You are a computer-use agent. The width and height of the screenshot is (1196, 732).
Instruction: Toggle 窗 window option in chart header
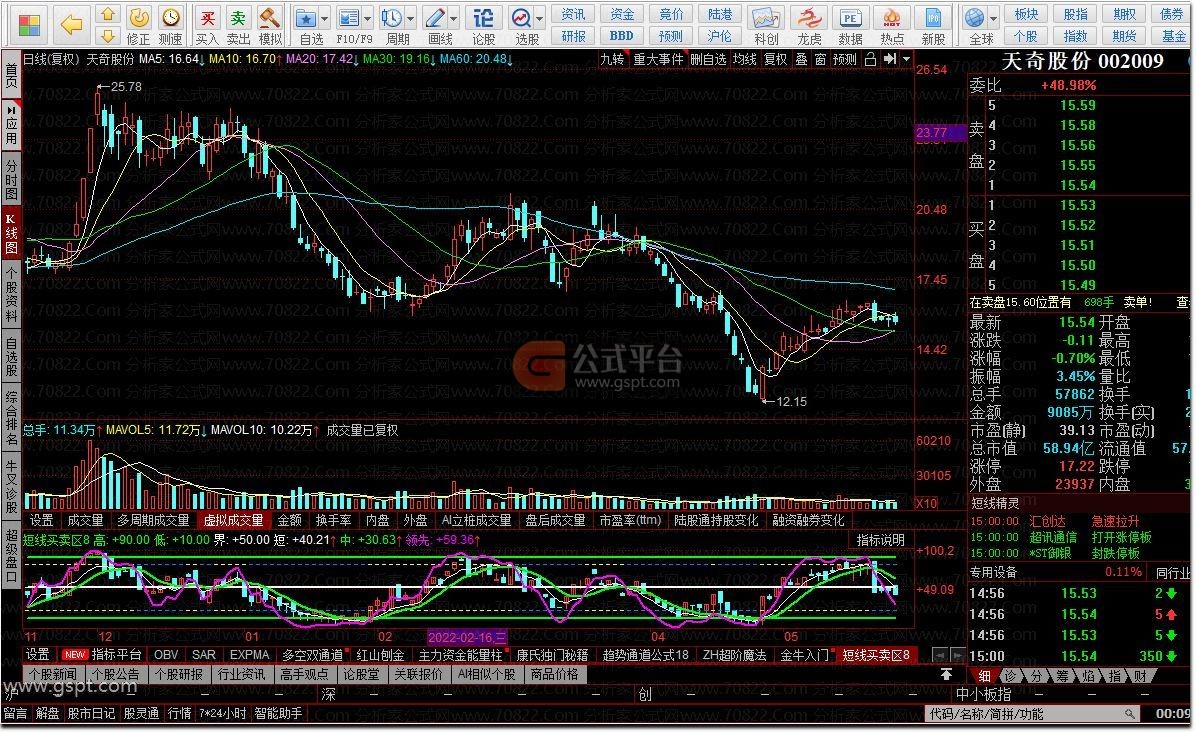point(820,59)
